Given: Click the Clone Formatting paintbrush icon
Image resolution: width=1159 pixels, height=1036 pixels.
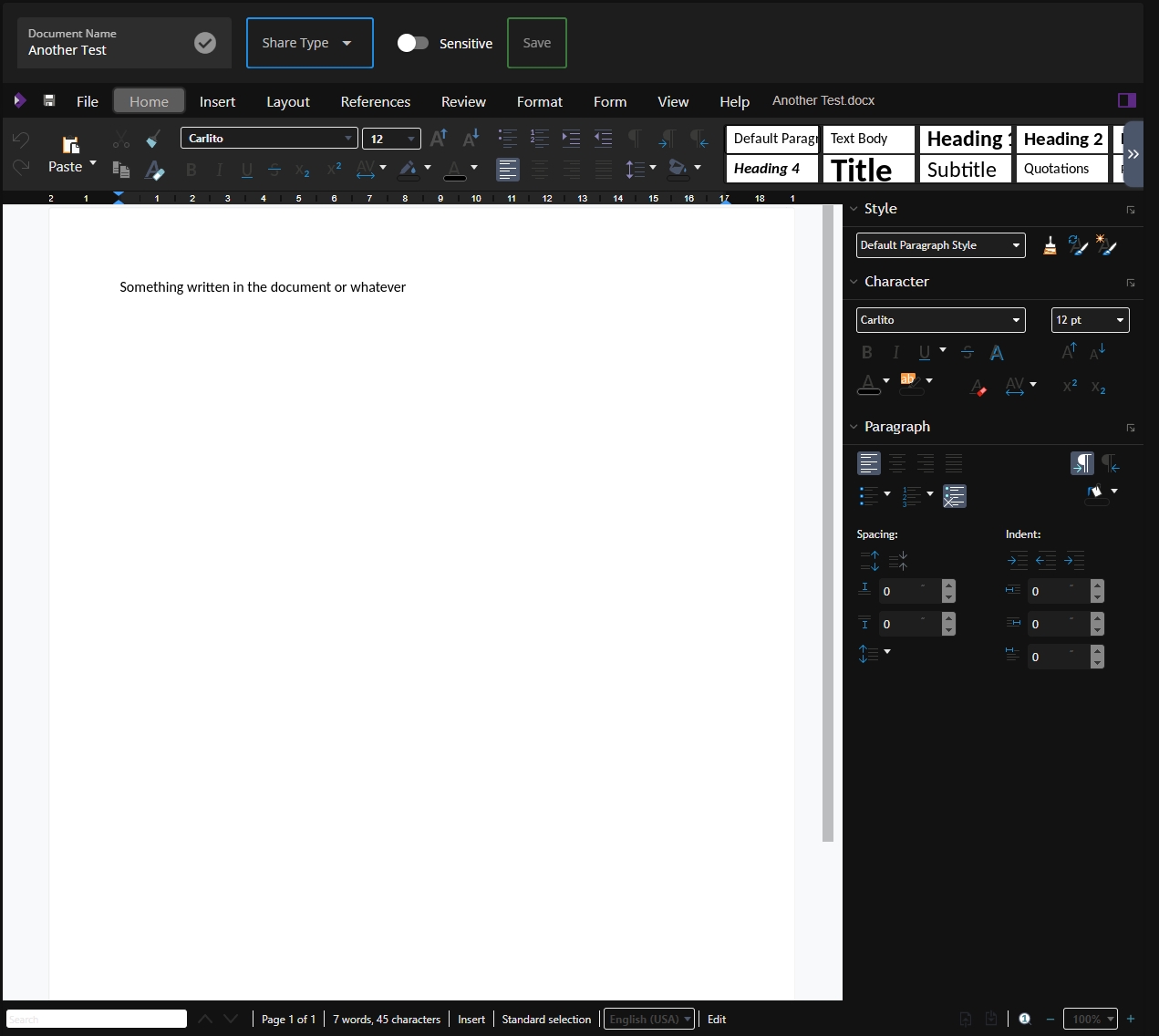Looking at the screenshot, I should click(153, 139).
